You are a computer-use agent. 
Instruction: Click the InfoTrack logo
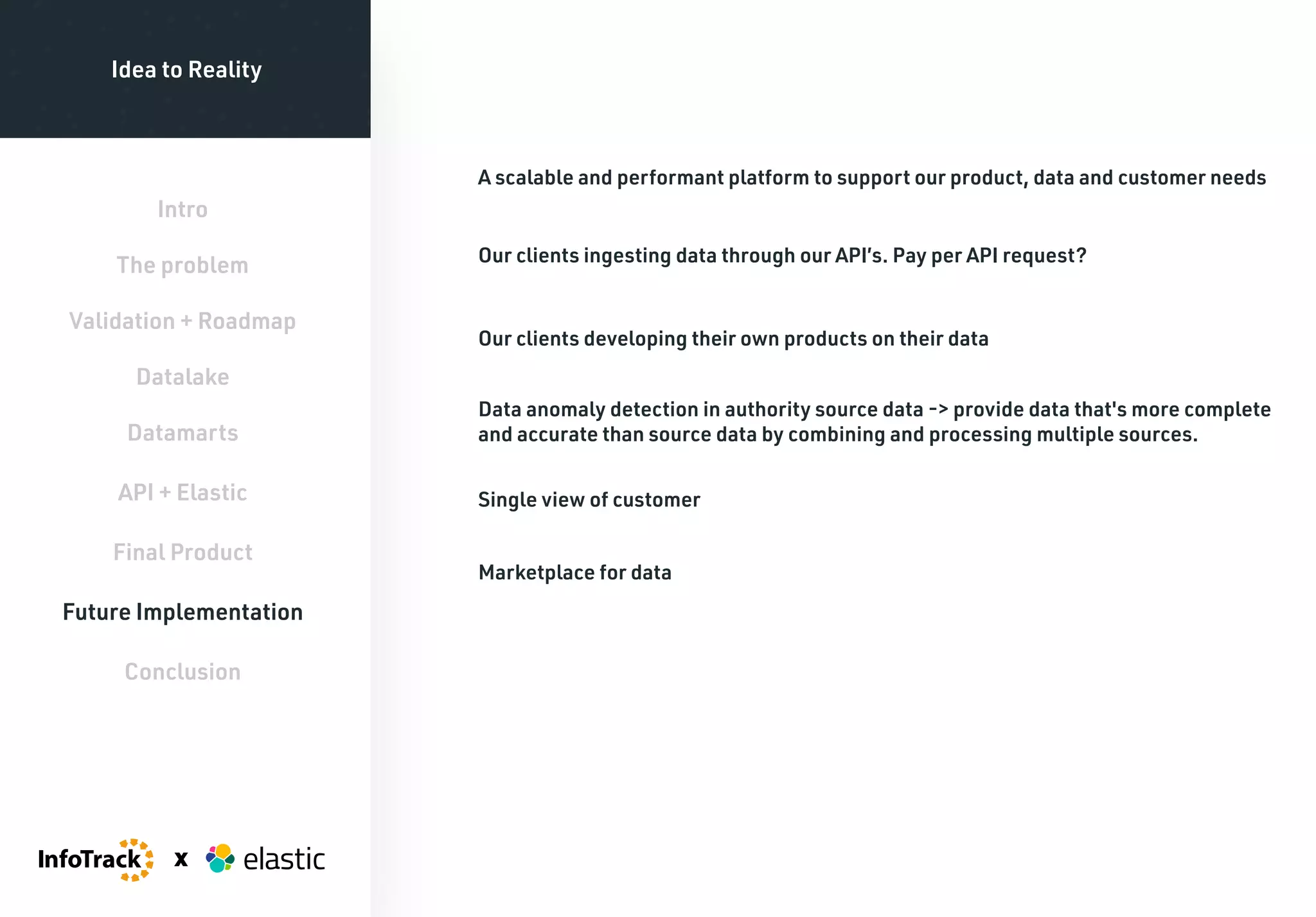click(x=95, y=859)
